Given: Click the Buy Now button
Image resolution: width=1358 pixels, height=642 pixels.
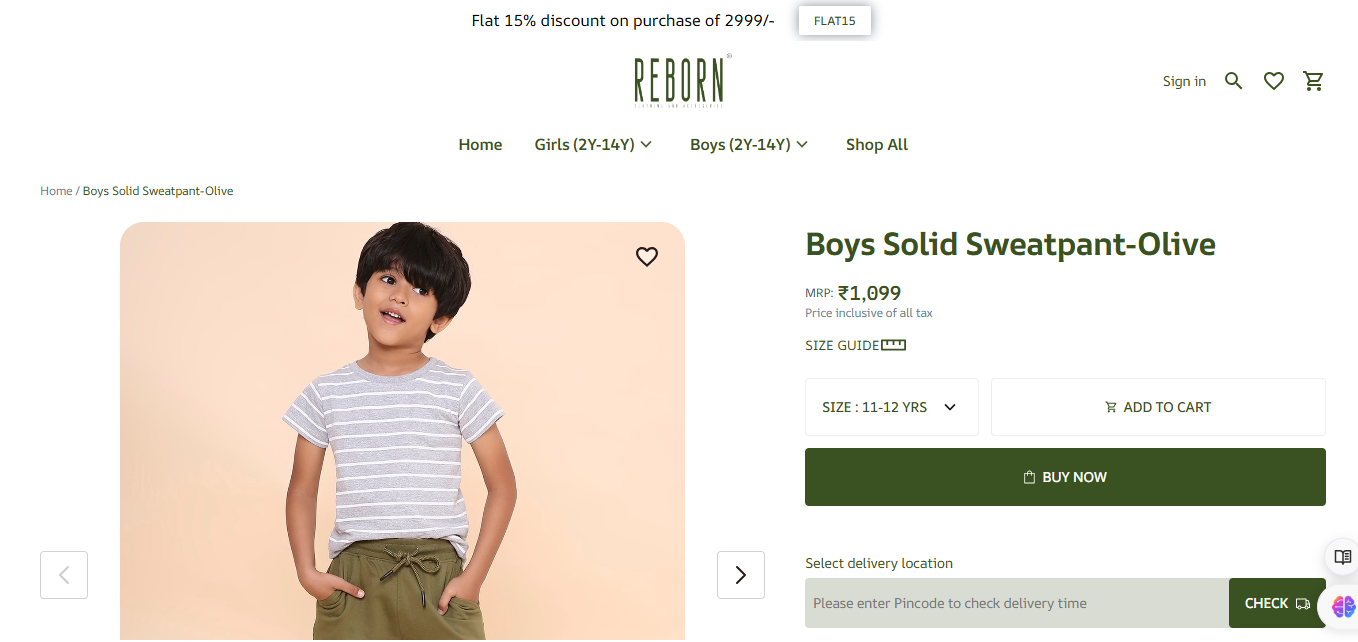Looking at the screenshot, I should 1065,477.
